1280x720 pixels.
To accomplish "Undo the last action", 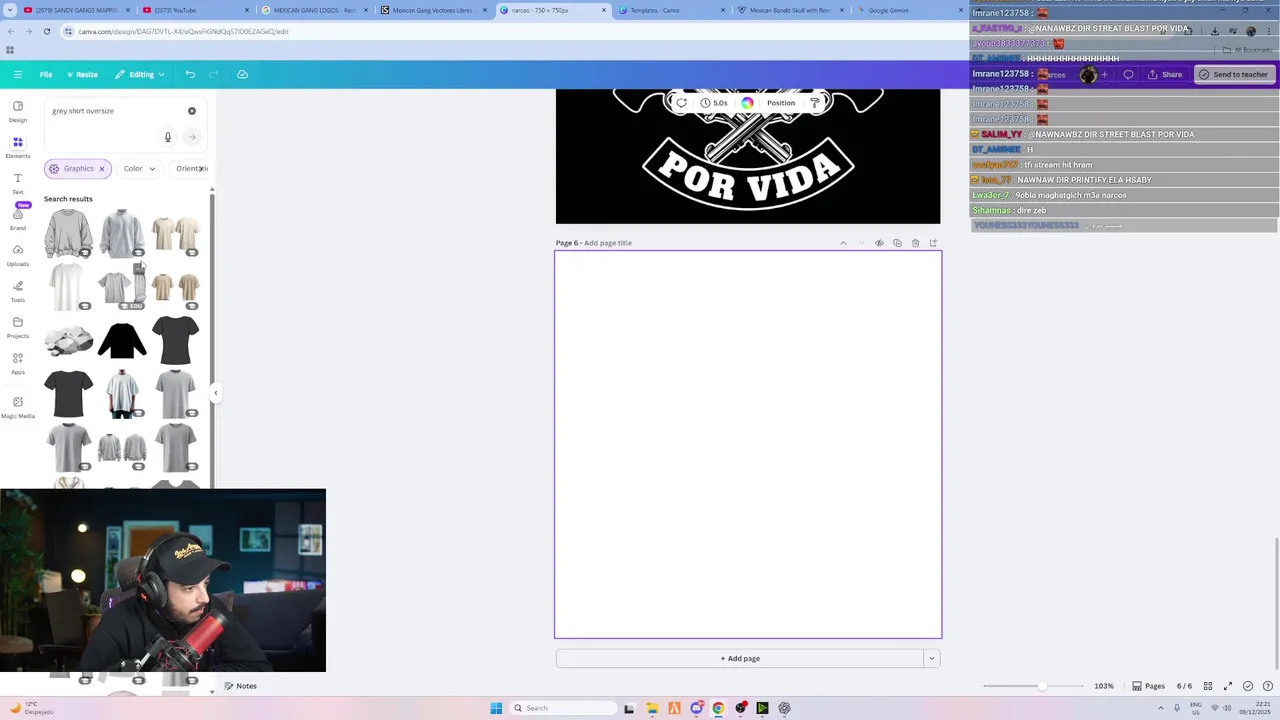I will [x=190, y=74].
